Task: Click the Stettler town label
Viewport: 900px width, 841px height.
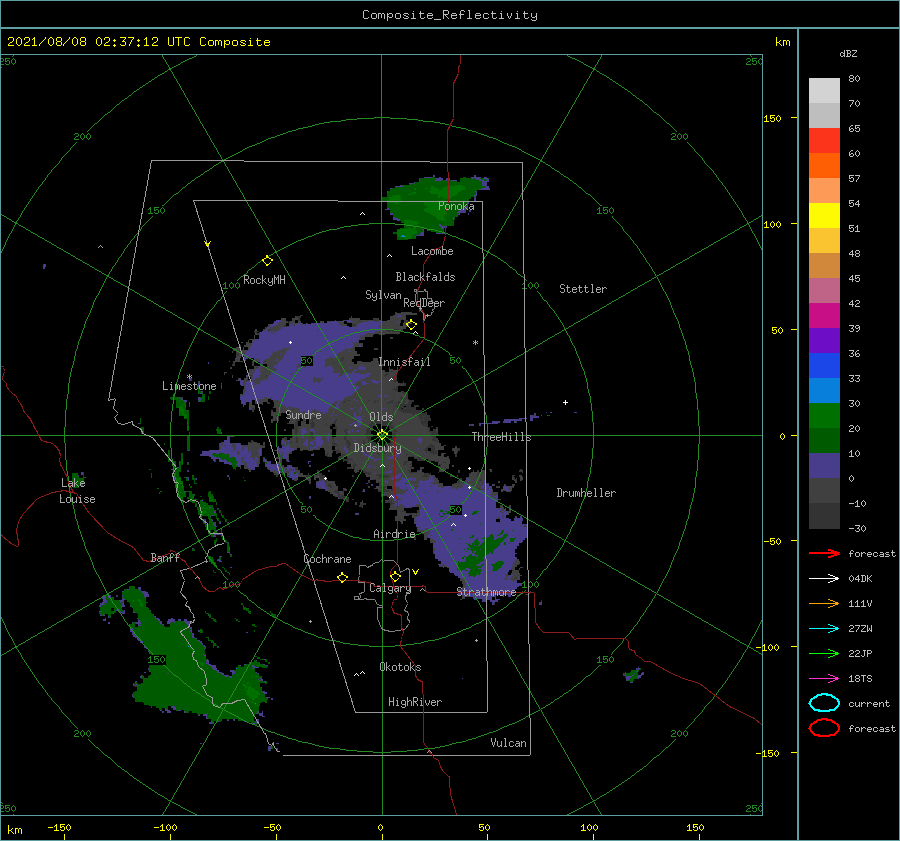Action: (x=583, y=289)
